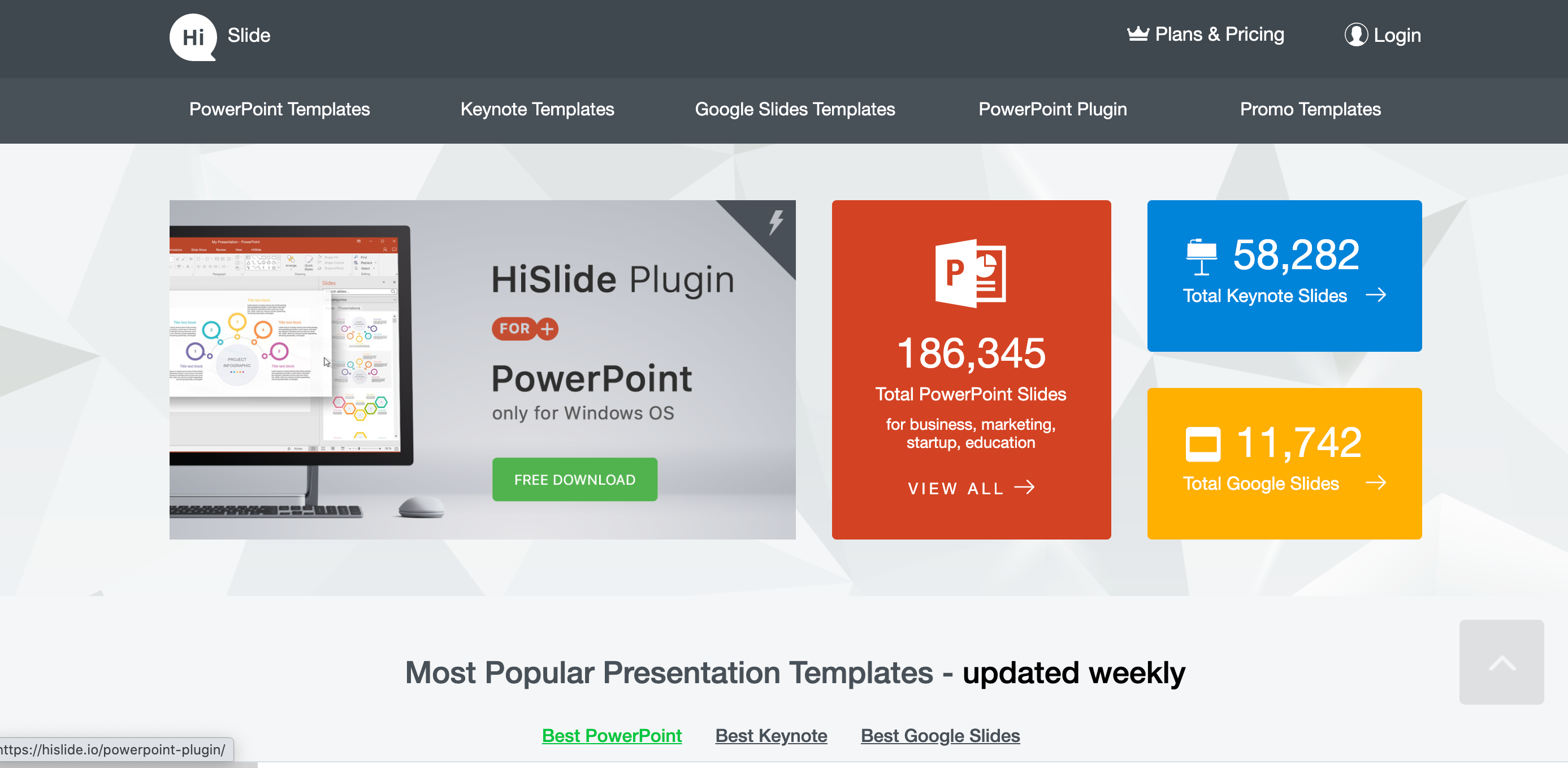
Task: Click the 186,345 PowerPoint slides count
Action: pos(971,353)
